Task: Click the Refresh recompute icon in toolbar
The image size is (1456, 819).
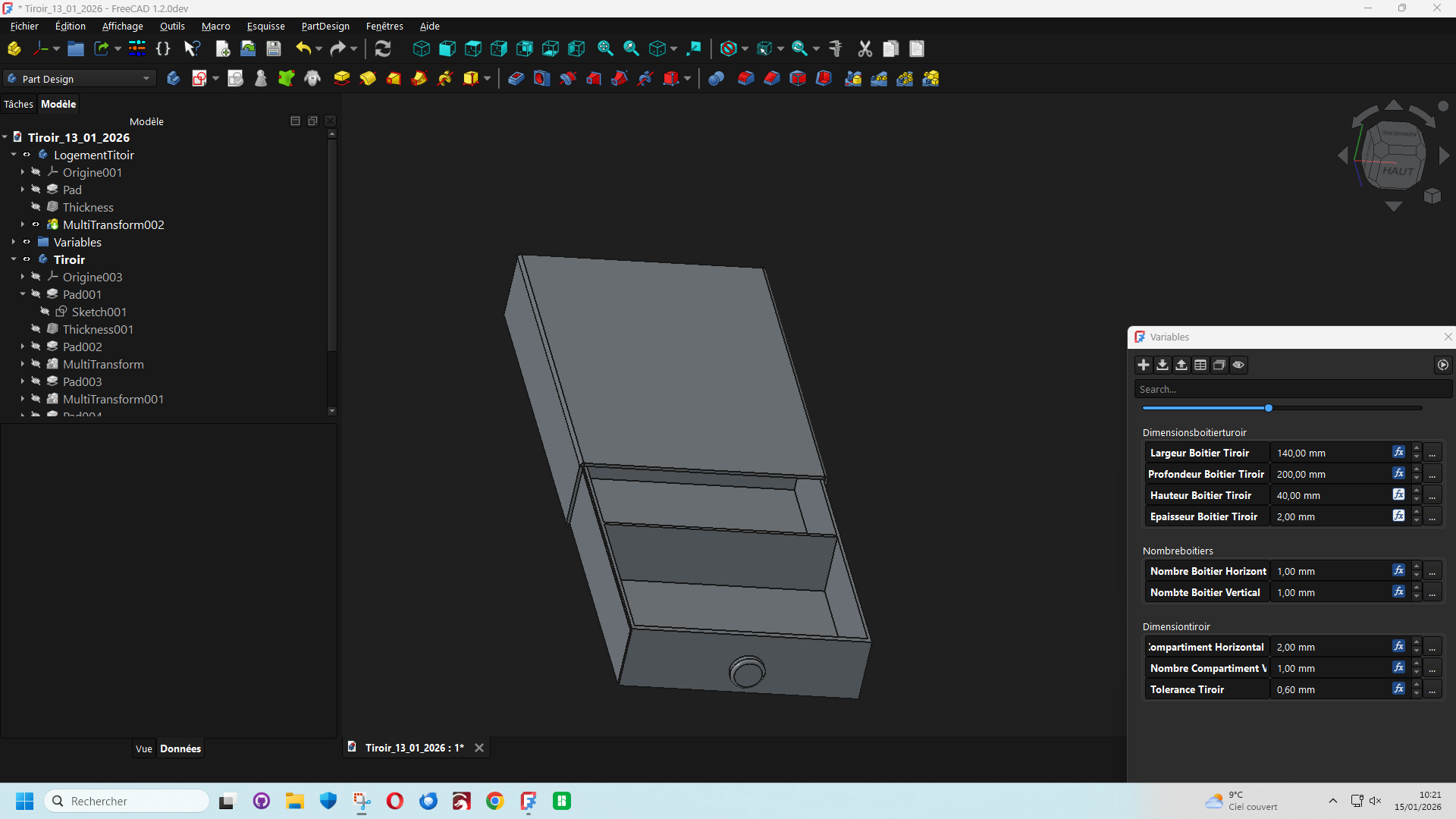Action: click(x=383, y=49)
